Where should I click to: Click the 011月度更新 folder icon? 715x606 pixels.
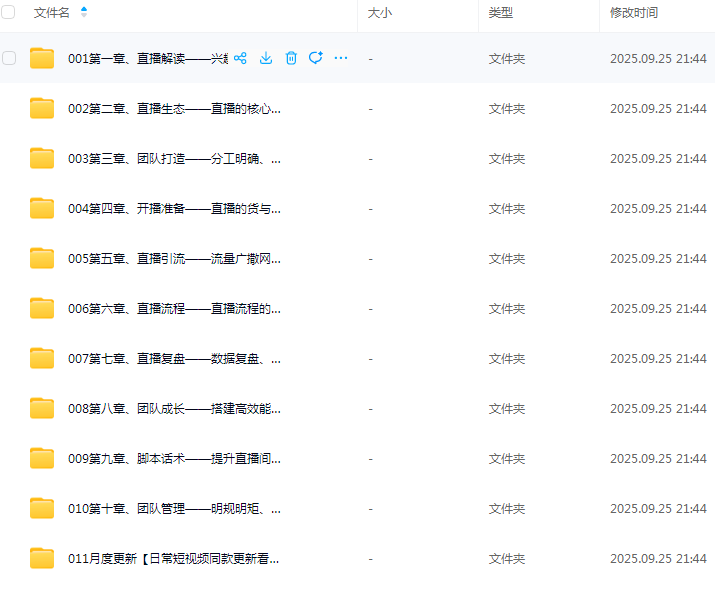[x=42, y=558]
